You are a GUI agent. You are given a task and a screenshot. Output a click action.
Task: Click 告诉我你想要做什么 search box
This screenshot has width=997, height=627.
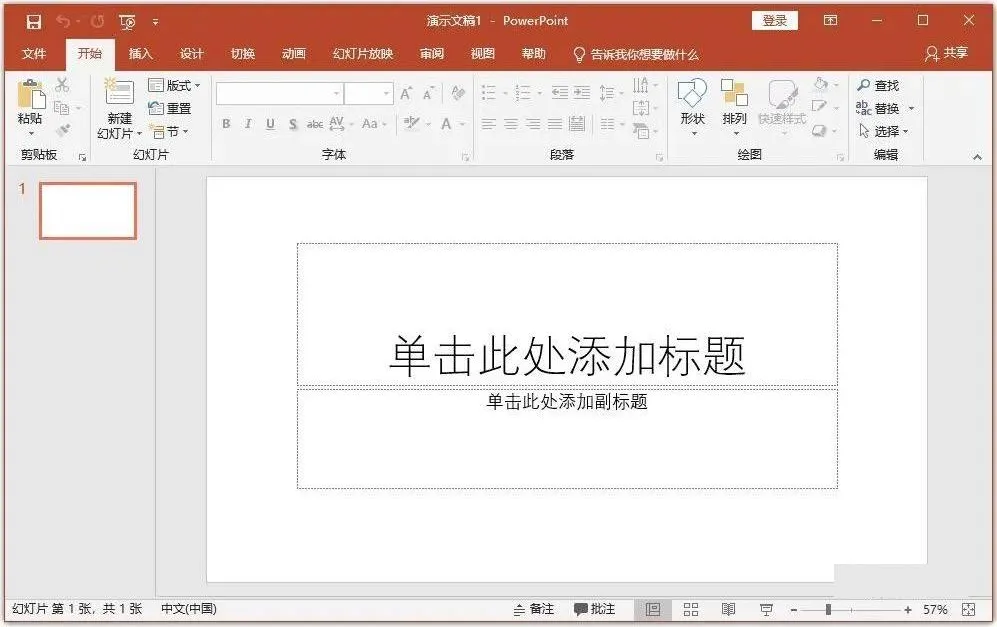tap(636, 55)
